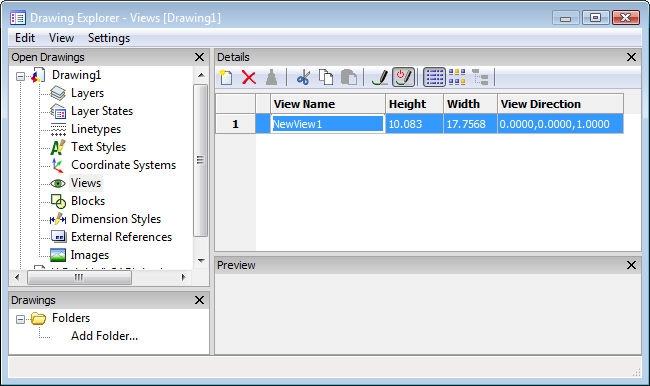Switch to icon view mode

click(457, 78)
